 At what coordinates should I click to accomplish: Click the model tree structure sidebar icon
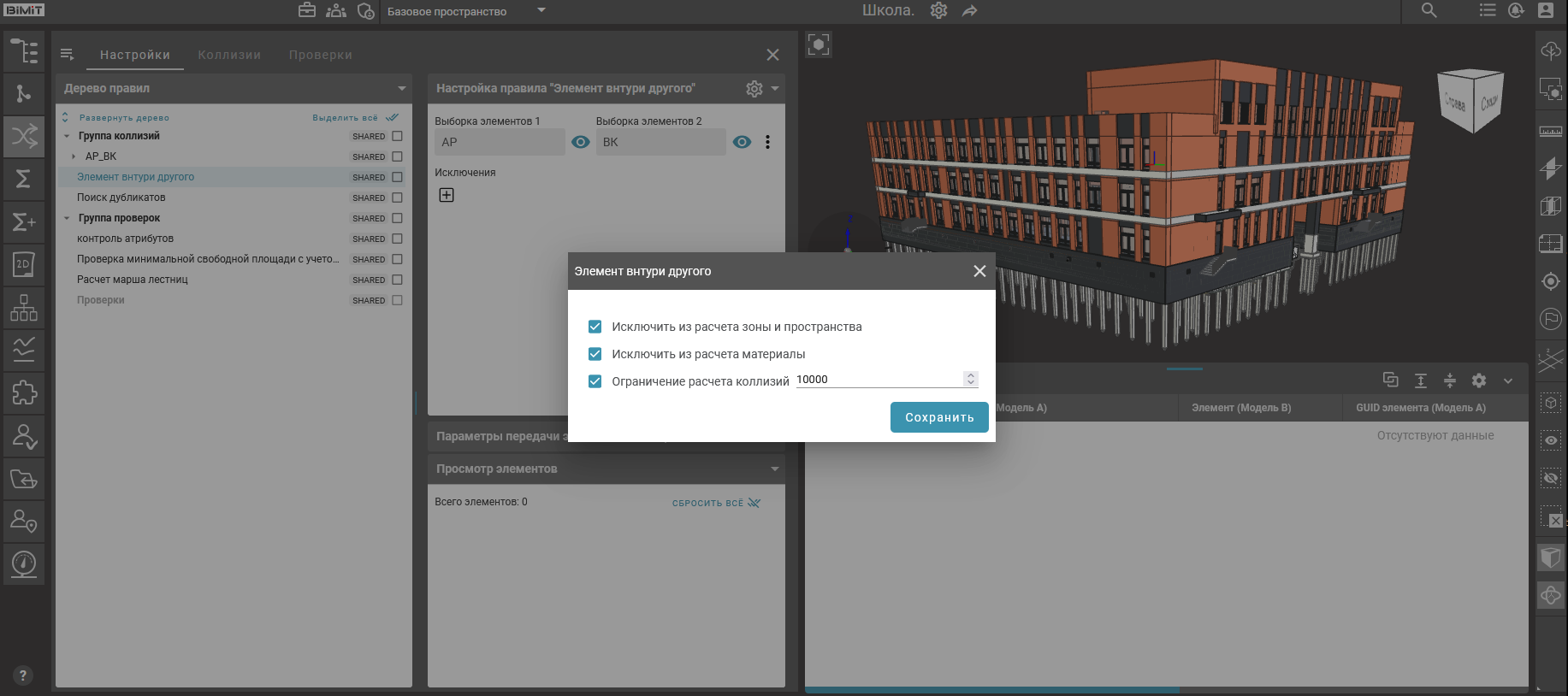(24, 51)
